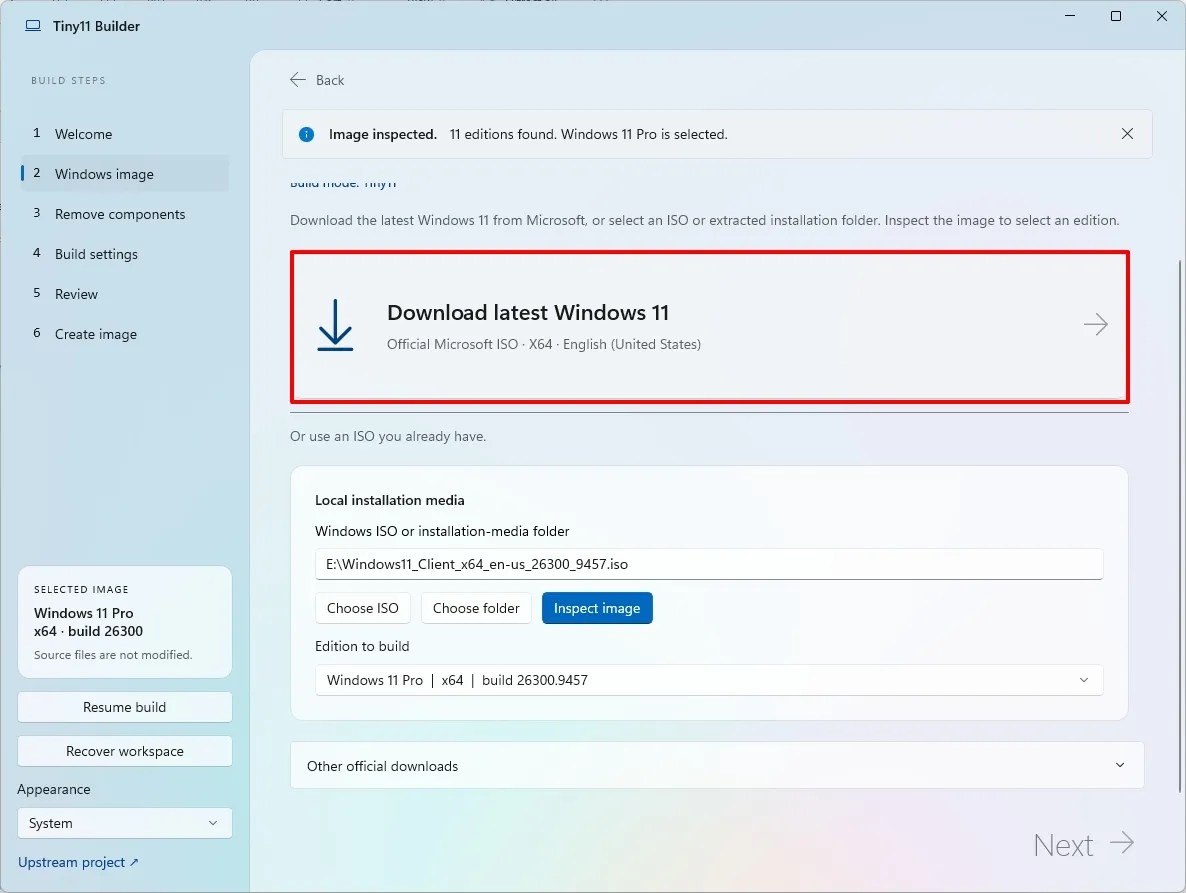Click Download latest Windows 11 title
The image size is (1186, 893).
528,312
